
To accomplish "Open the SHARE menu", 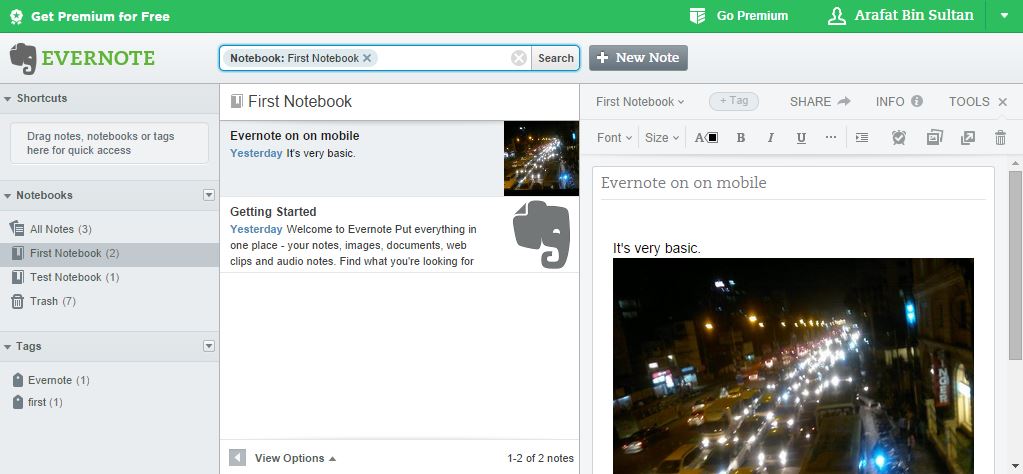I will tap(820, 102).
